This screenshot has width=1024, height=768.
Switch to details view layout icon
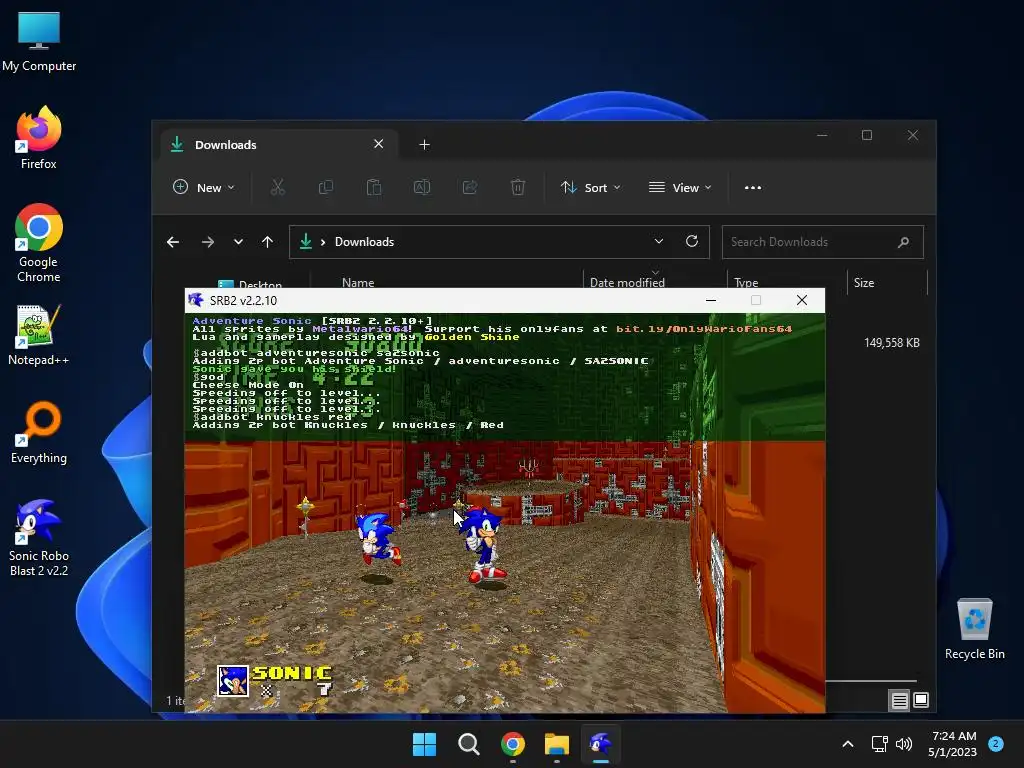tap(899, 700)
